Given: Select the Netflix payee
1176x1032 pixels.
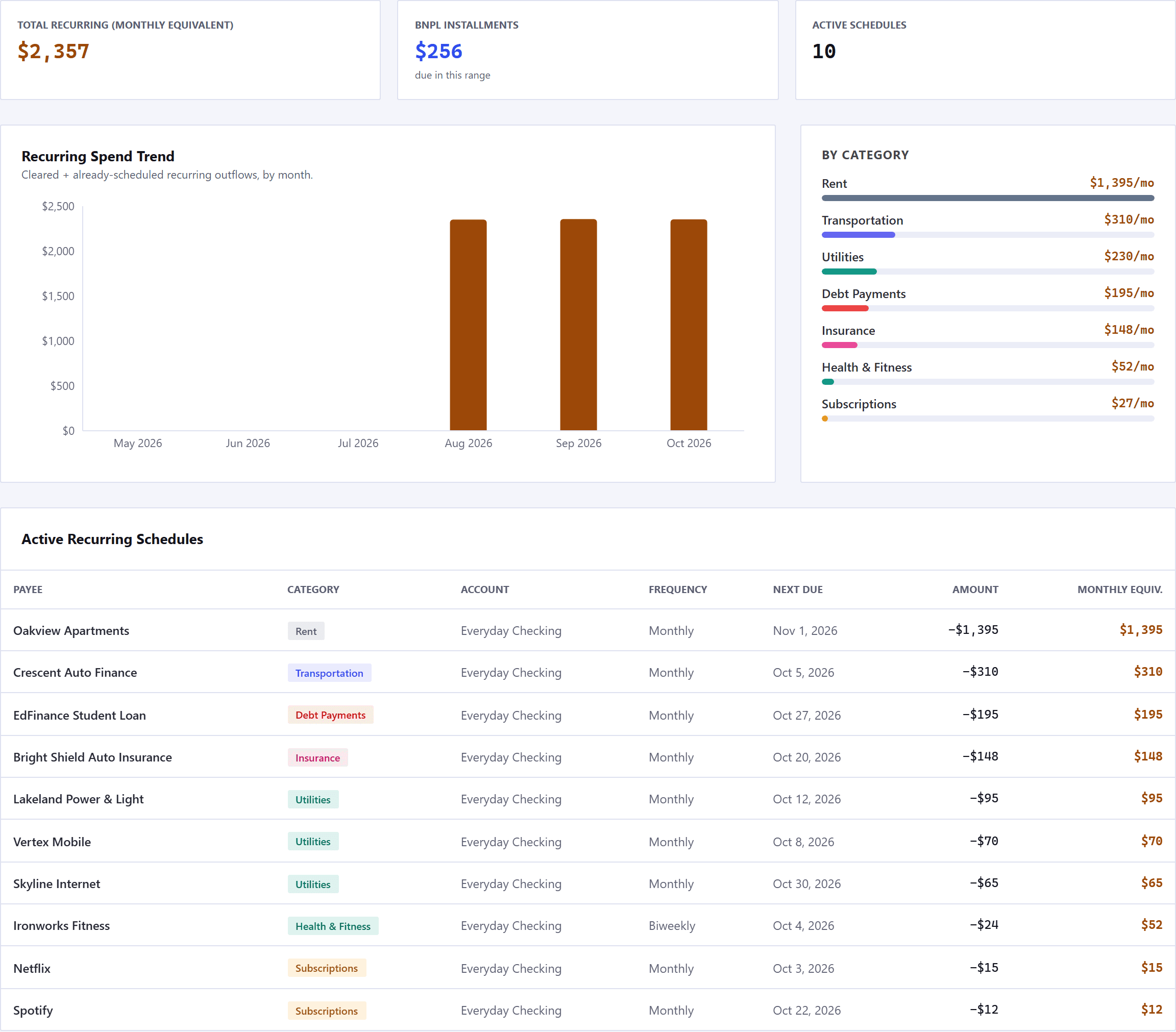Looking at the screenshot, I should tap(32, 968).
